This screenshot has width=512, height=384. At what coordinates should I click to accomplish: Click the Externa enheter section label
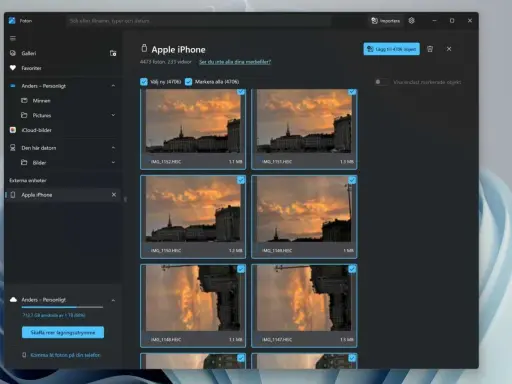point(28,180)
